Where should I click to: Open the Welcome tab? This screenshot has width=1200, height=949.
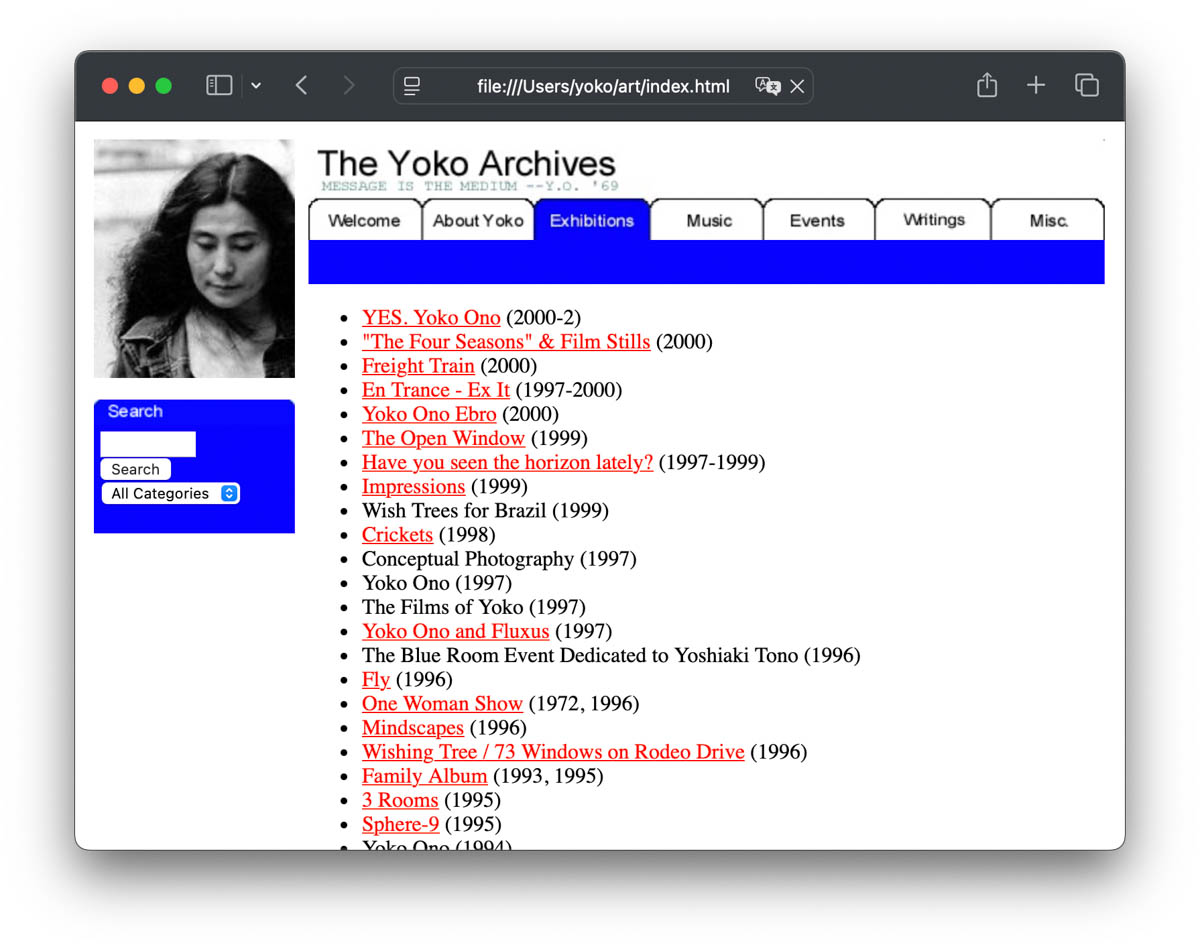tap(365, 220)
